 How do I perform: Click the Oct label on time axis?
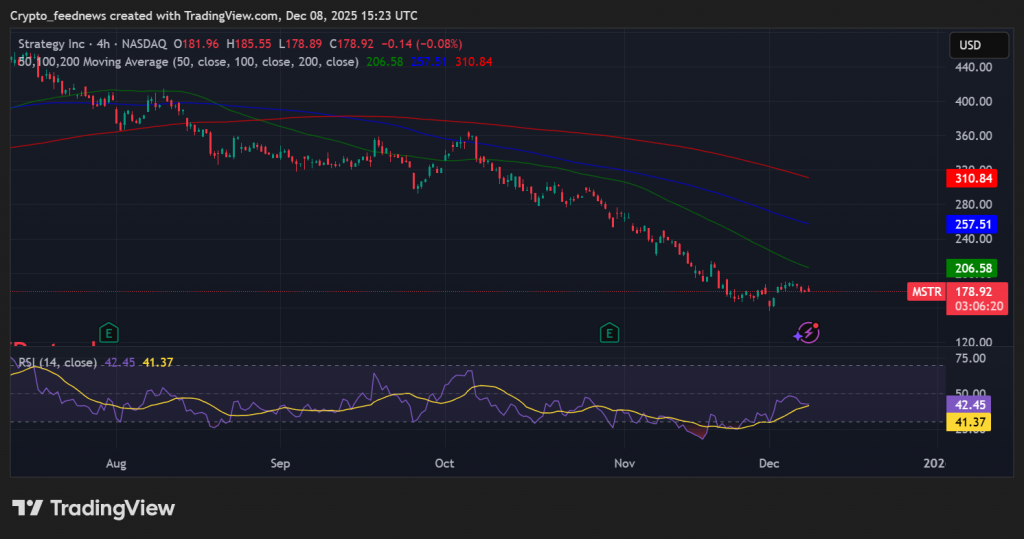445,464
